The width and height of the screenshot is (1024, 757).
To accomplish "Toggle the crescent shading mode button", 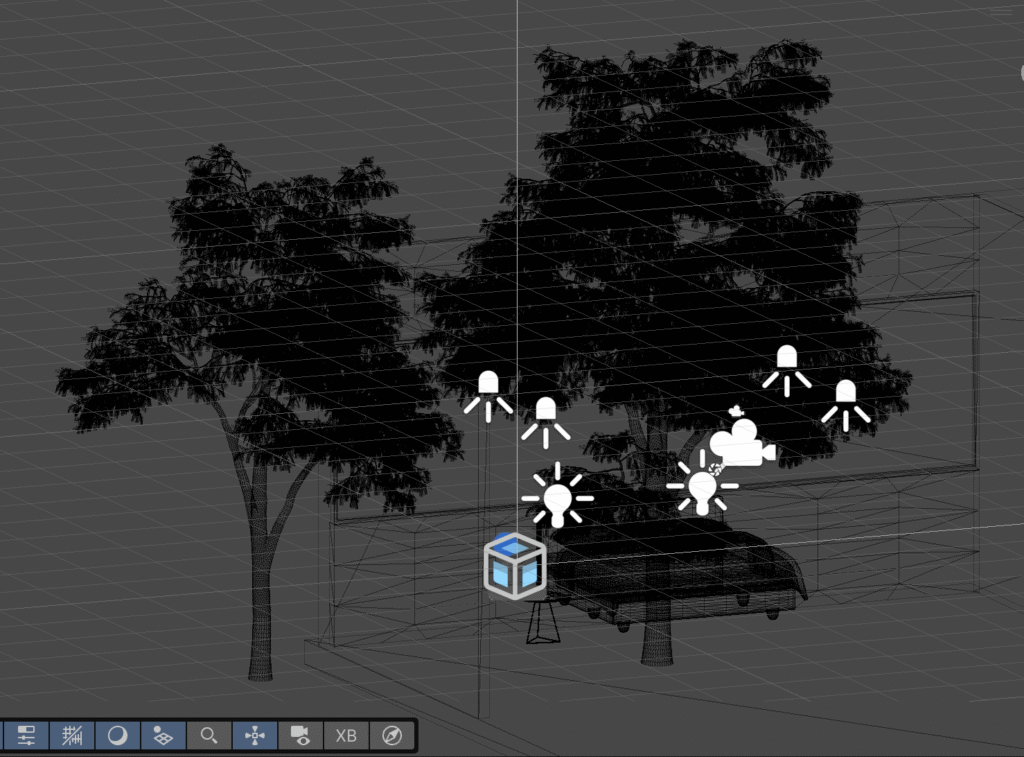I will point(118,736).
